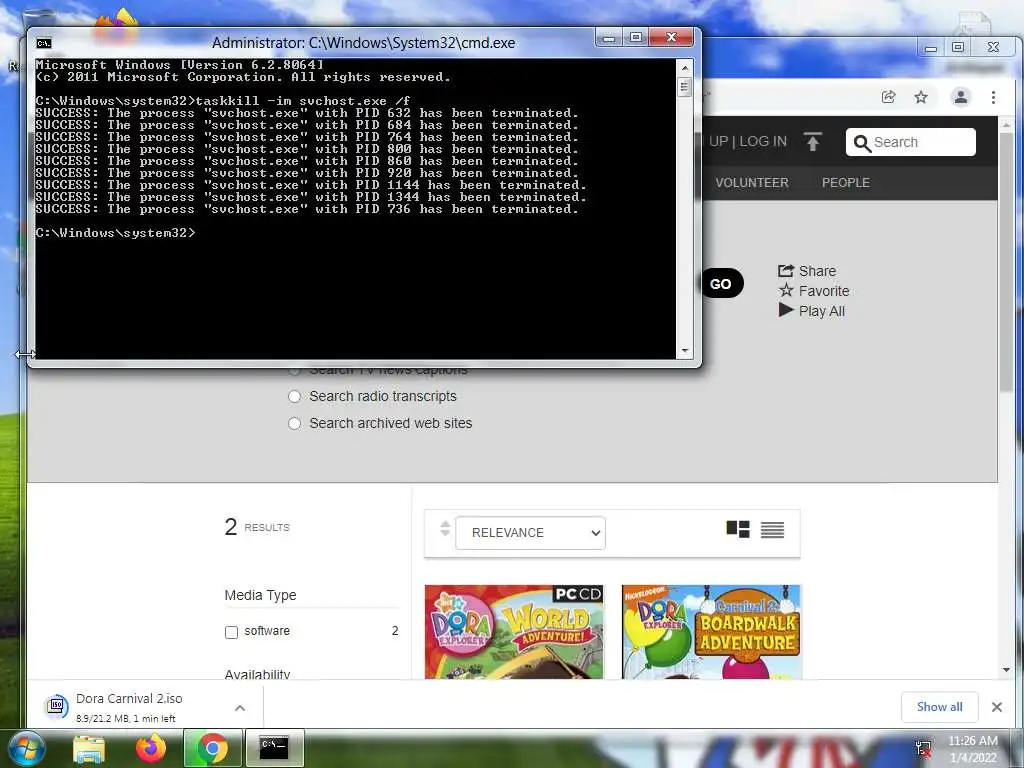Click the Play All triangle icon
Image resolution: width=1024 pixels, height=768 pixels.
786,310
